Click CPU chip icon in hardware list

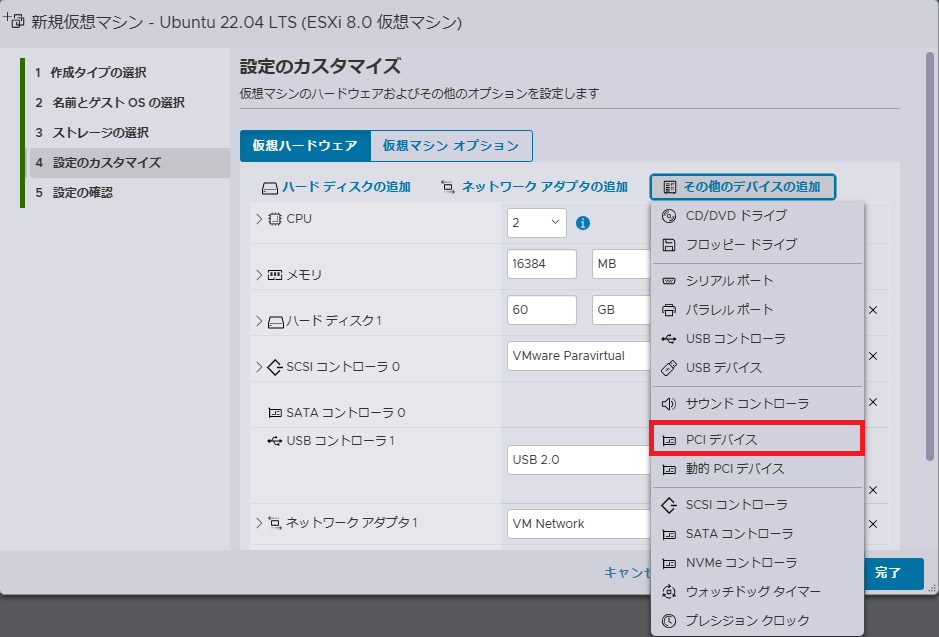pyautogui.click(x=275, y=219)
